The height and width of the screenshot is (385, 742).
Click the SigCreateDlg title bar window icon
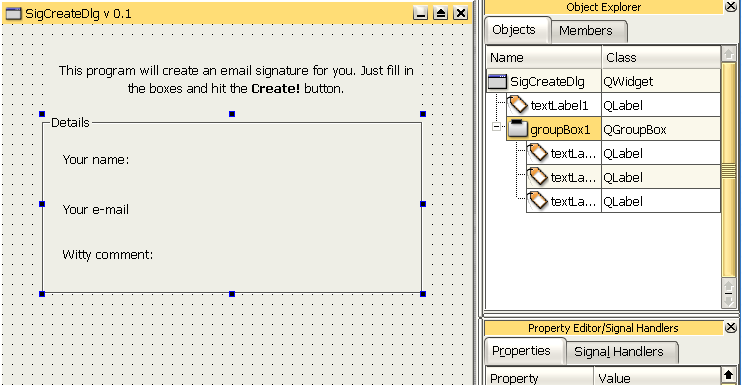coord(13,13)
